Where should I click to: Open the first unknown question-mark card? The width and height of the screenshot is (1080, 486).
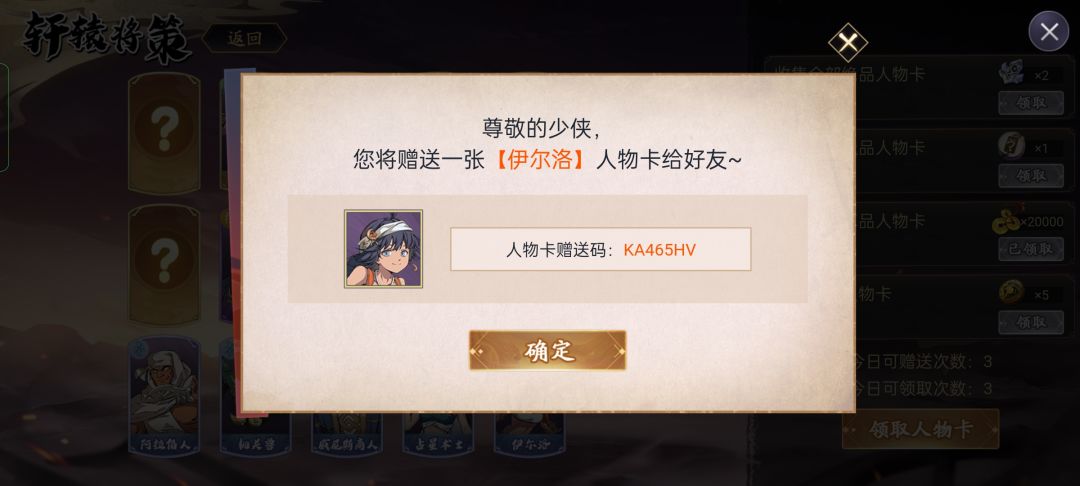click(x=164, y=131)
